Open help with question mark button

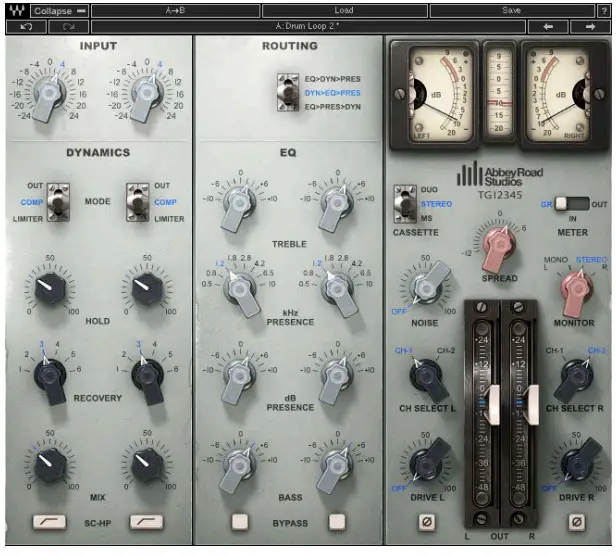(x=604, y=11)
